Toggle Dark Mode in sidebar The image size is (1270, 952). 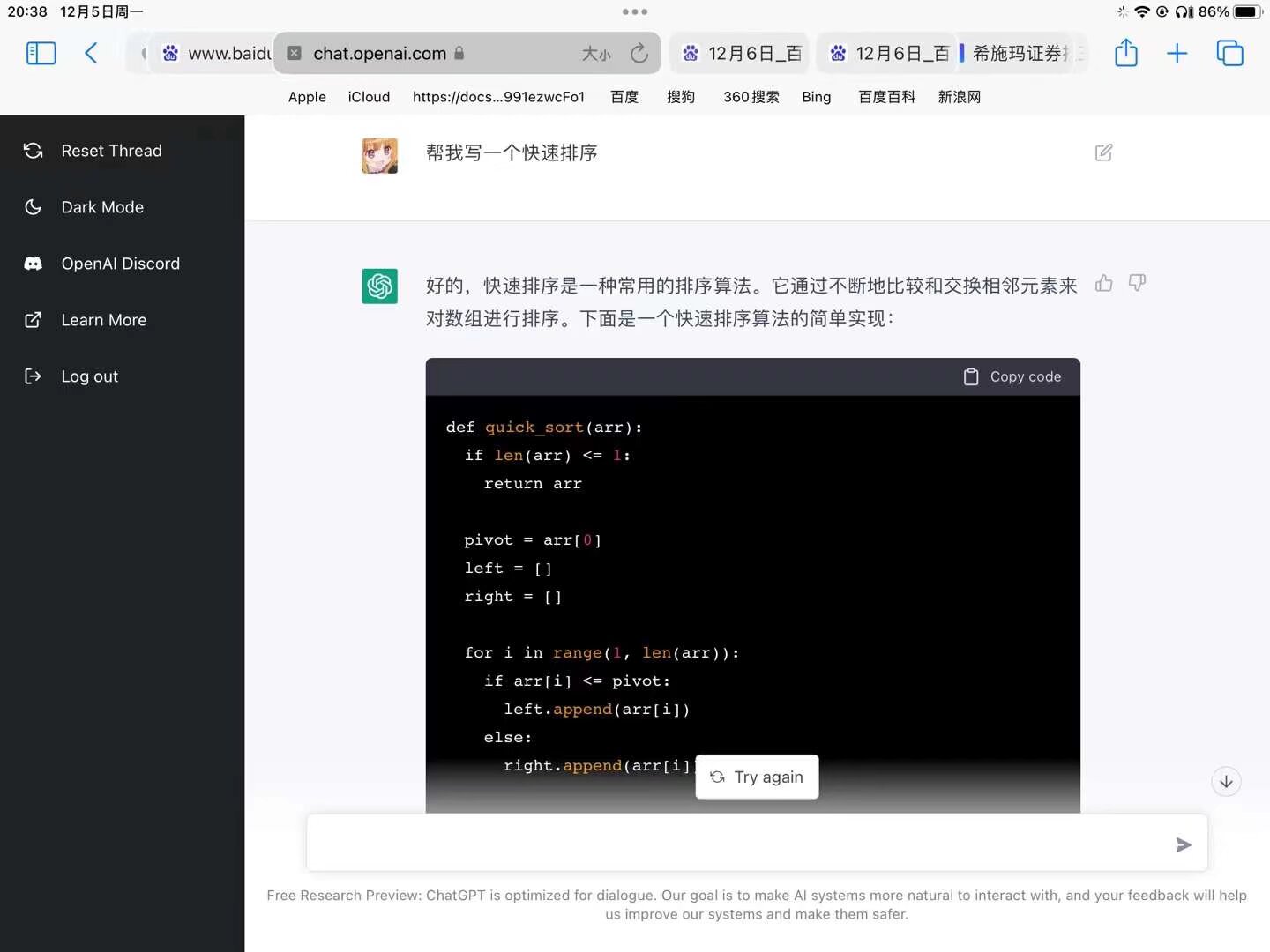pyautogui.click(x=102, y=207)
